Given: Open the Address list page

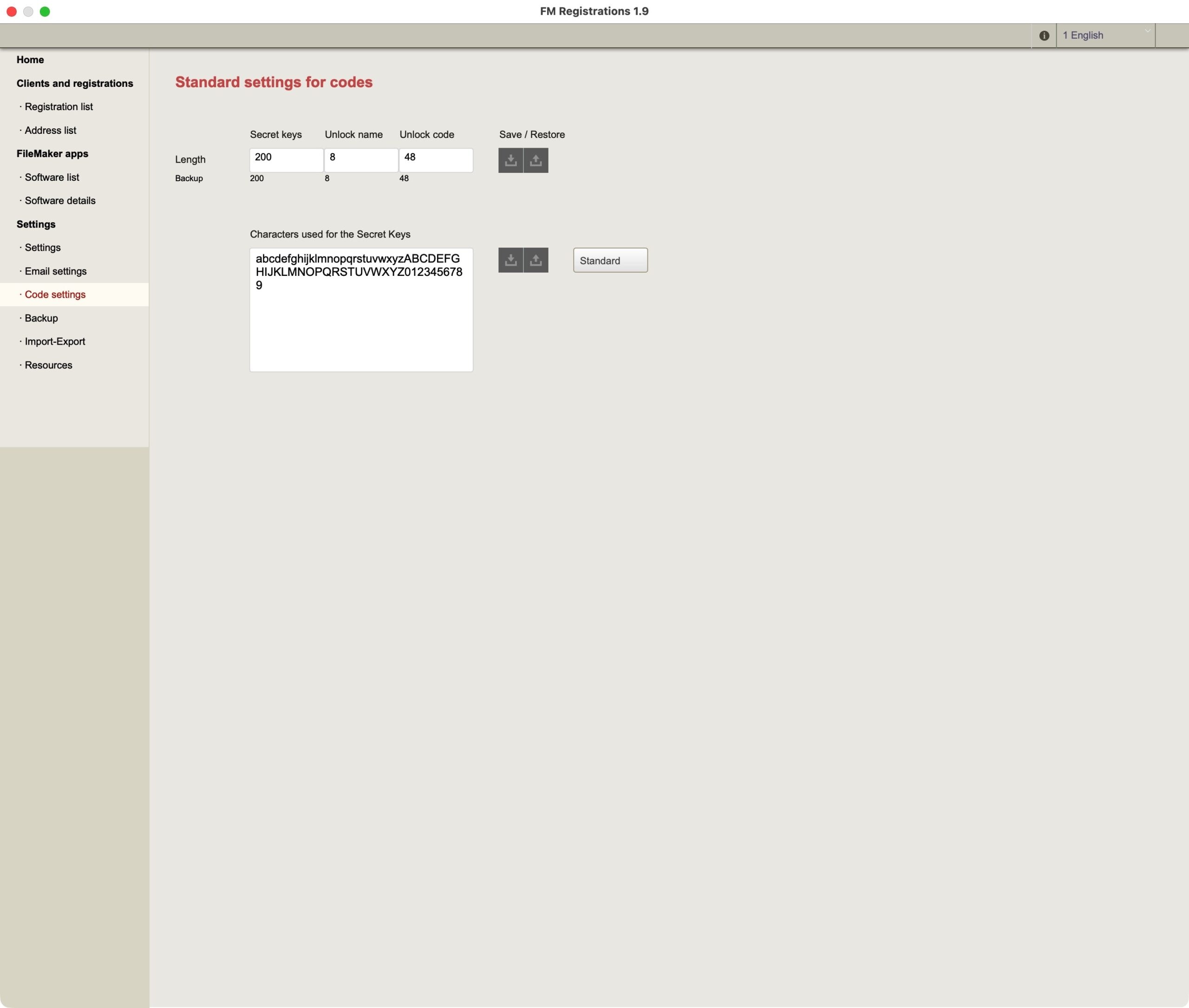Looking at the screenshot, I should (50, 130).
